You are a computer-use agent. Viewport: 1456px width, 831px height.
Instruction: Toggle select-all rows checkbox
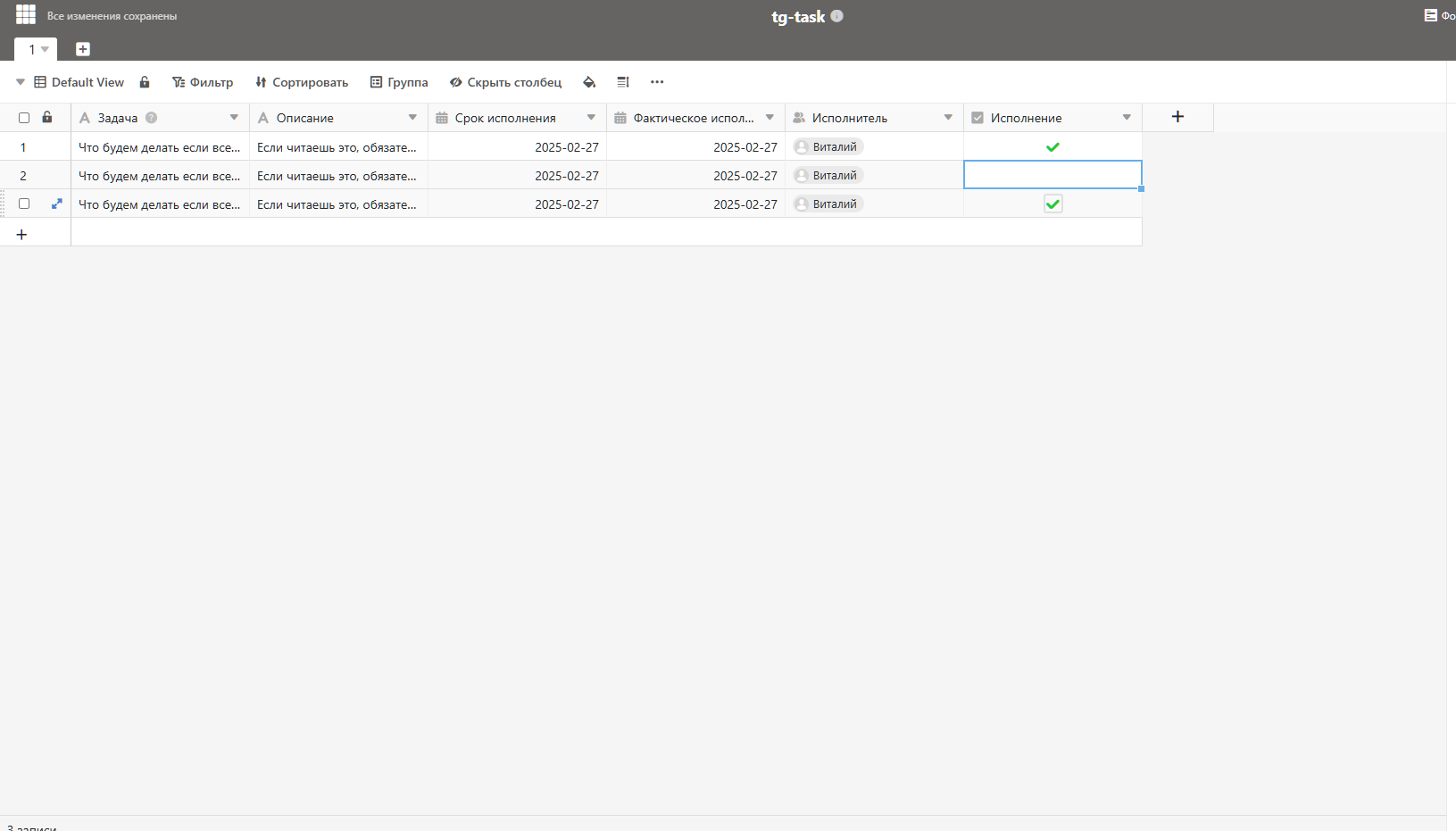(24, 118)
